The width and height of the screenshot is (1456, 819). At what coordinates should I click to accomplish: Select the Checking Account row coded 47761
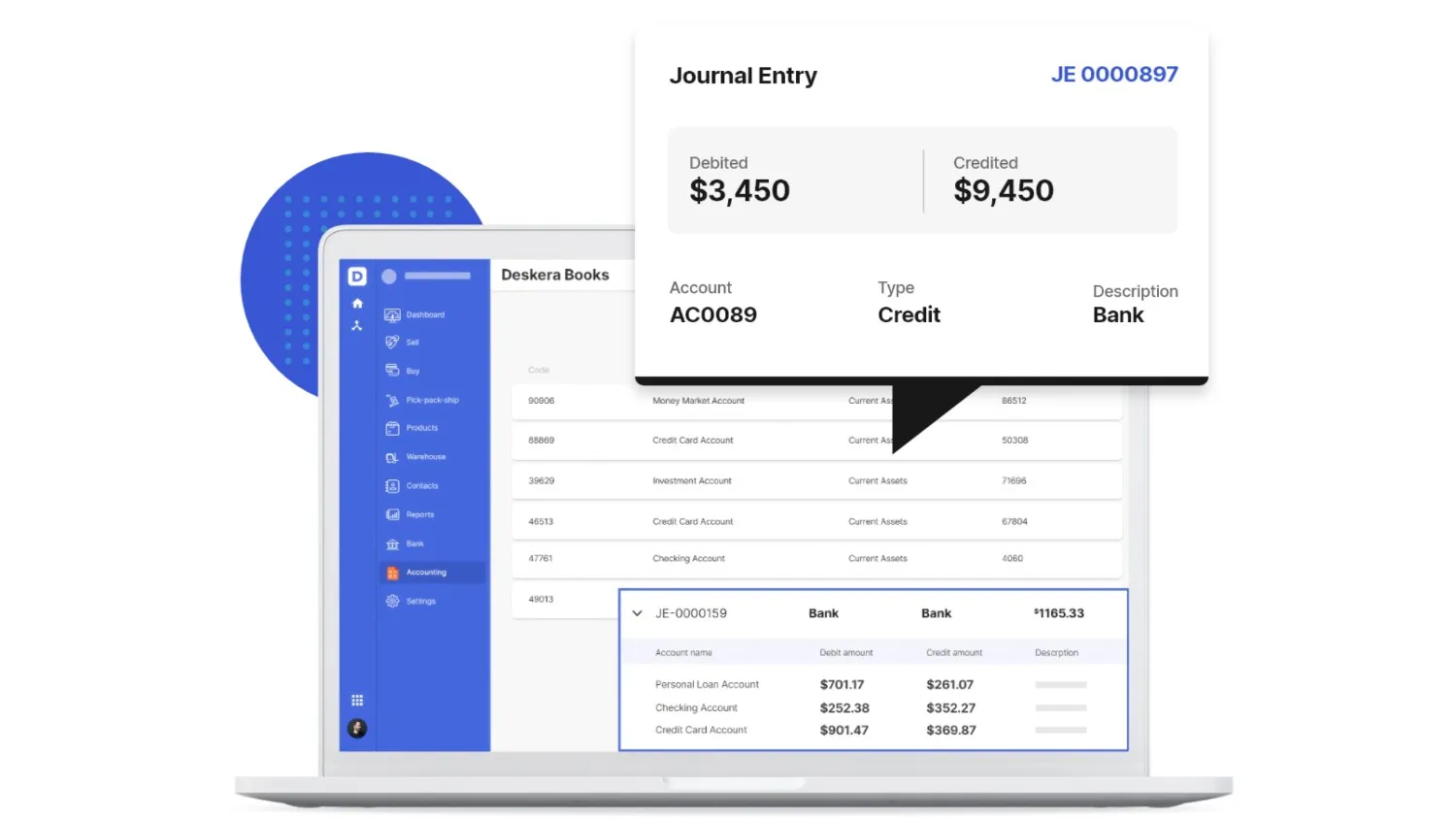pyautogui.click(x=688, y=559)
